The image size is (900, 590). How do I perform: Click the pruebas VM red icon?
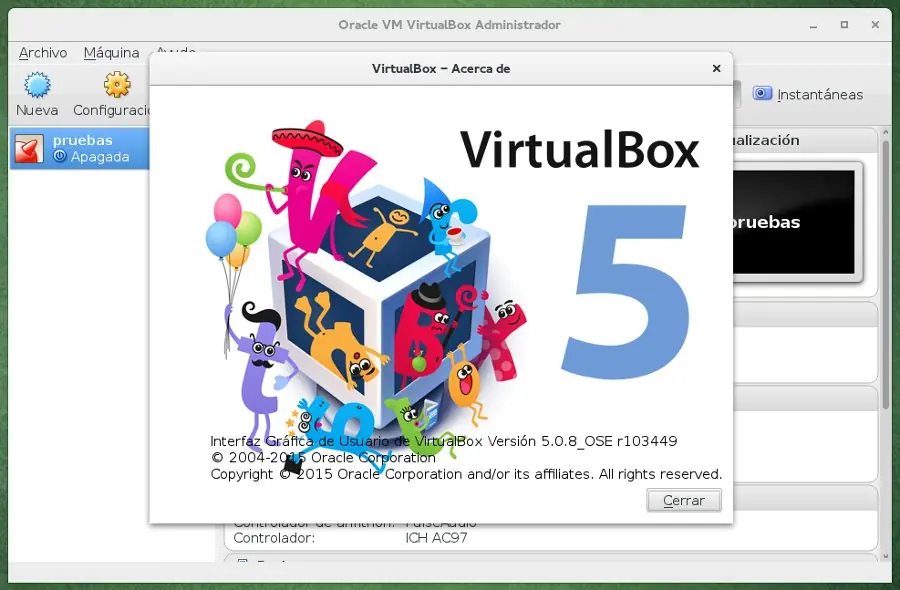point(29,149)
